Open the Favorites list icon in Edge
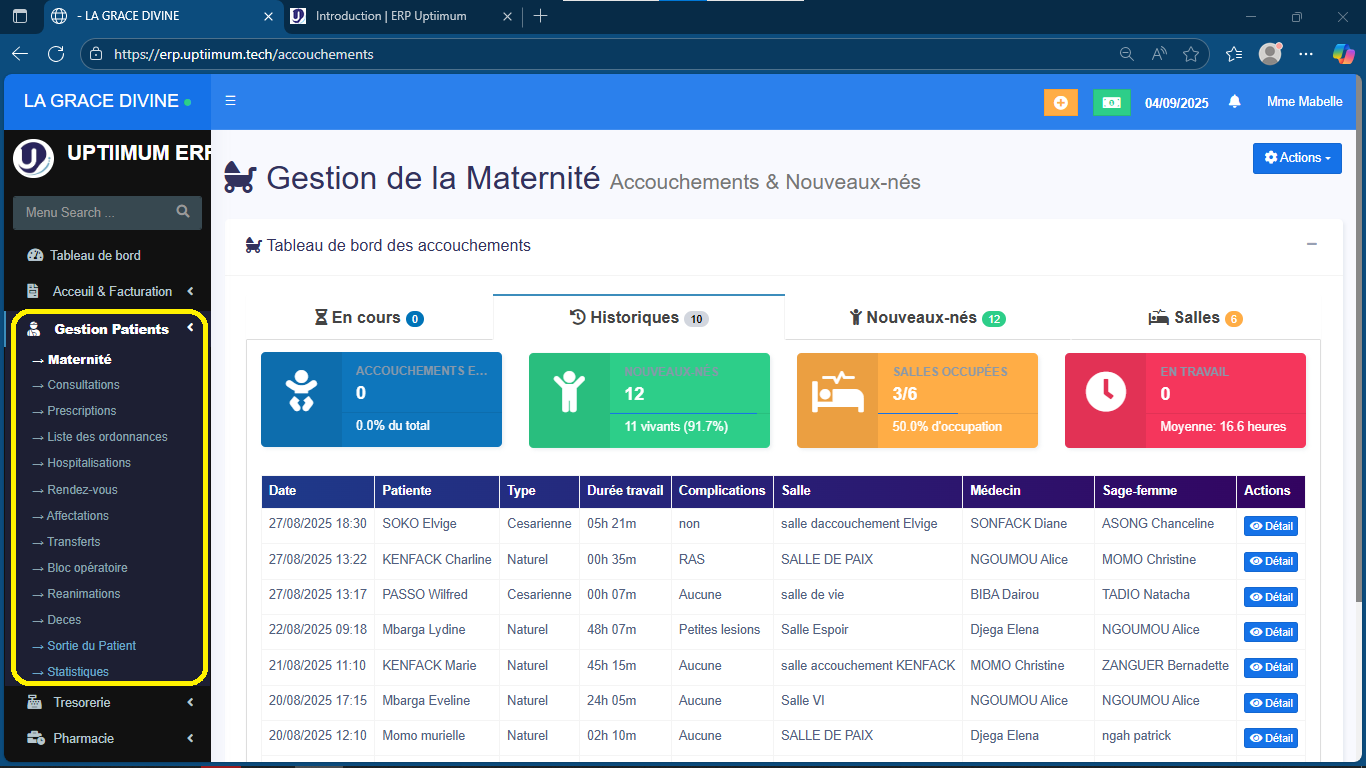Screen dimensions: 1366x768 1234,54
